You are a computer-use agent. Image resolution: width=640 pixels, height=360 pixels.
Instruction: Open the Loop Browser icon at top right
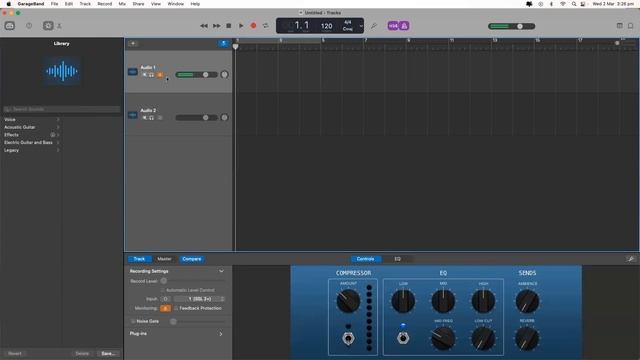pyautogui.click(x=620, y=26)
